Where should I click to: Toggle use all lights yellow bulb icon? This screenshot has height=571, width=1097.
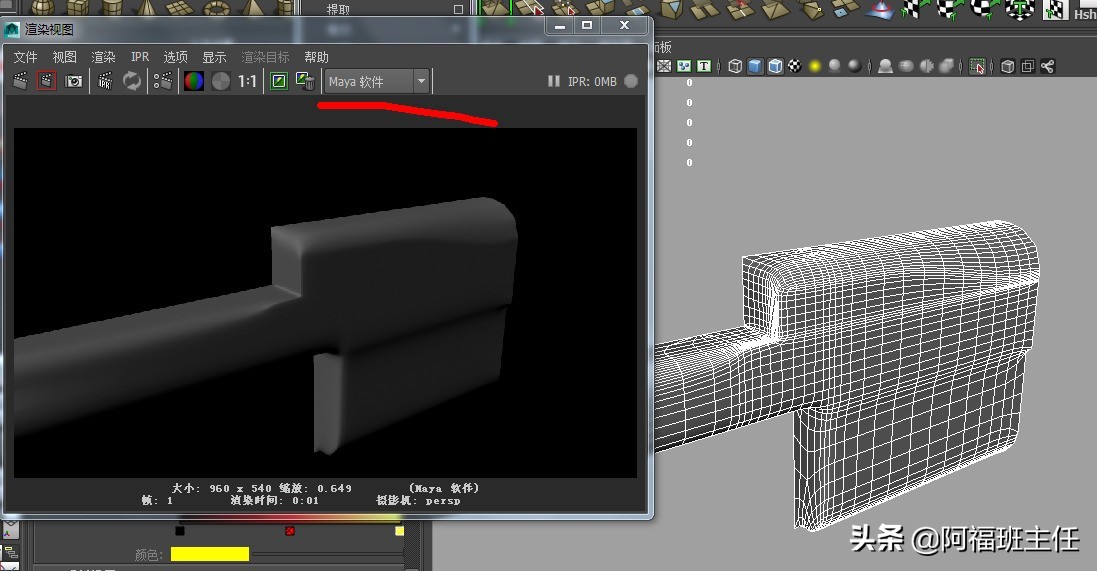pos(815,66)
